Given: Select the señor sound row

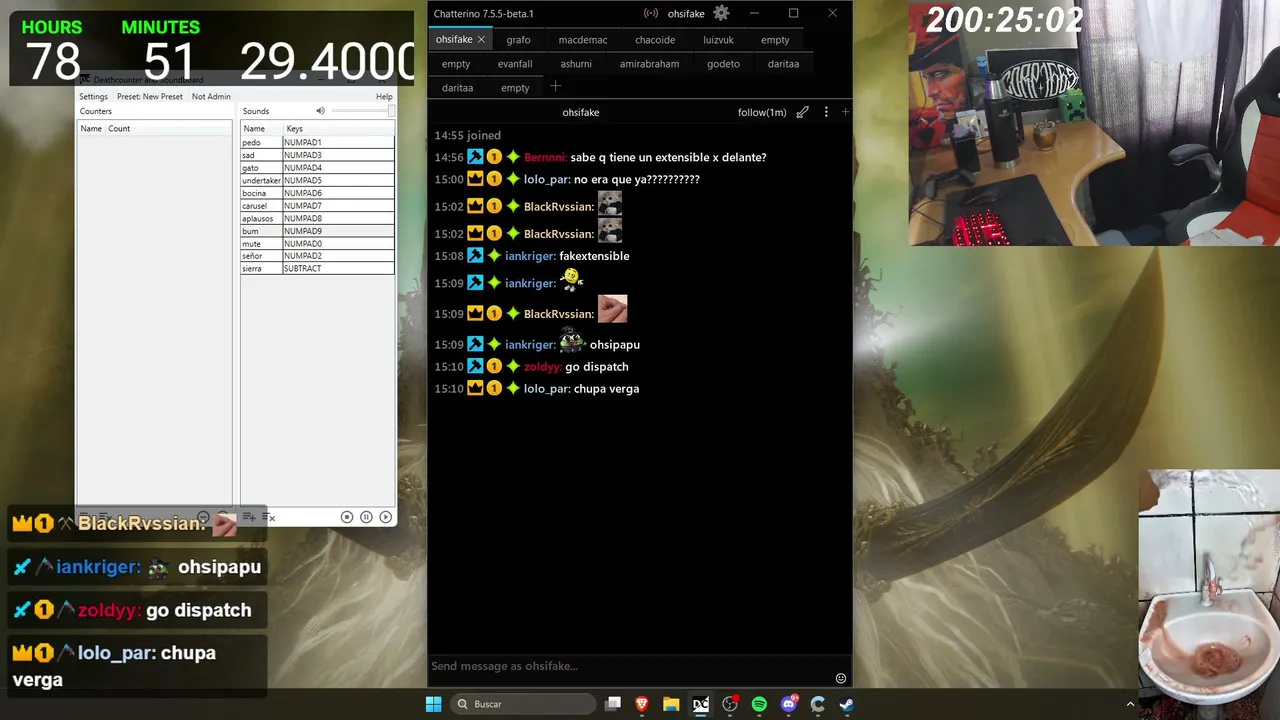Looking at the screenshot, I should pyautogui.click(x=317, y=256).
